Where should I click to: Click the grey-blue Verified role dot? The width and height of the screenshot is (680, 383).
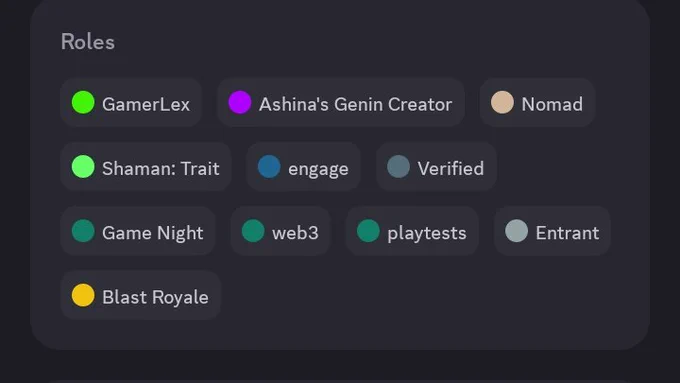(398, 167)
